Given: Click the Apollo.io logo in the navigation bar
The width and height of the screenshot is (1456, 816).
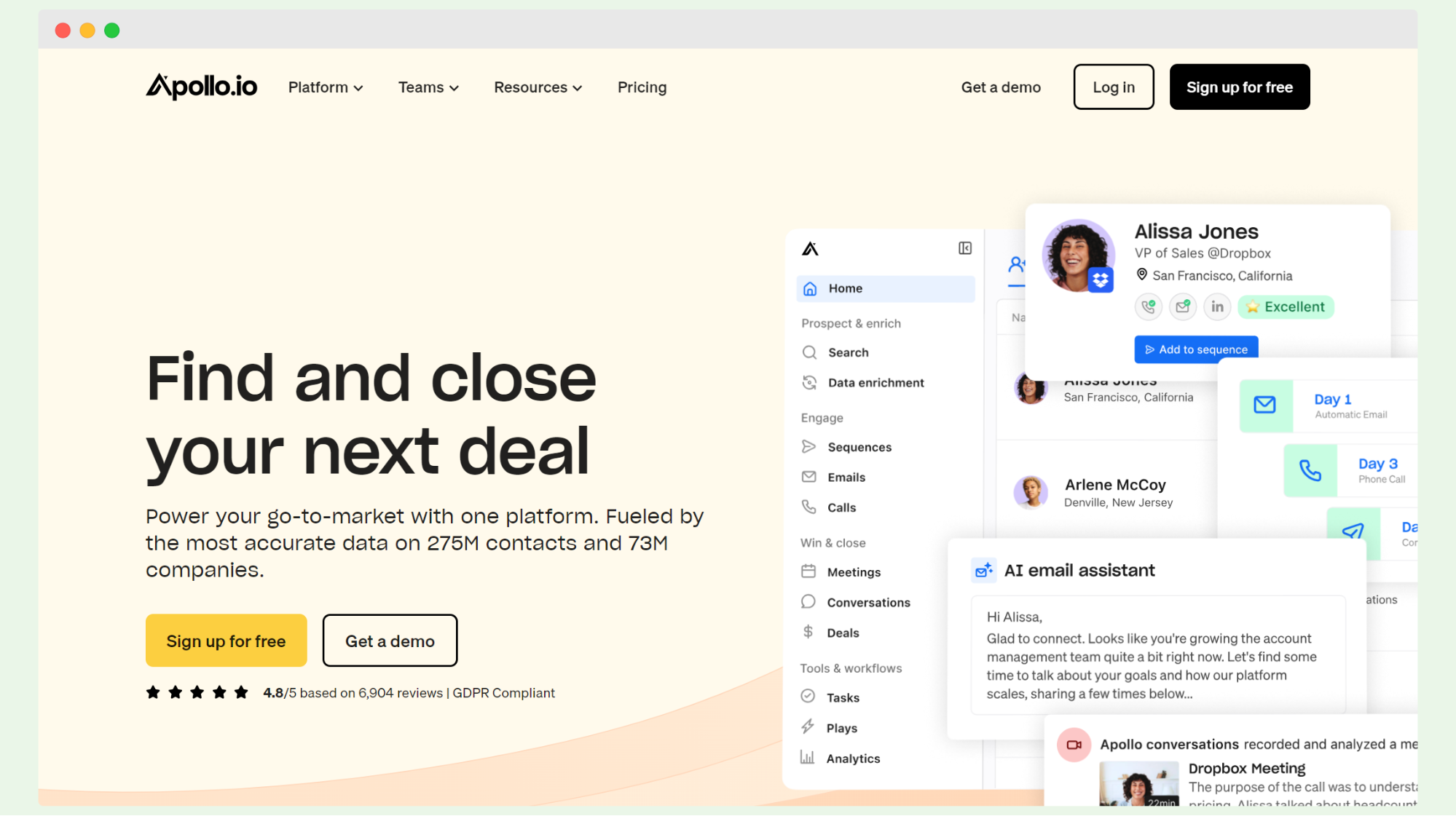Looking at the screenshot, I should (x=202, y=86).
